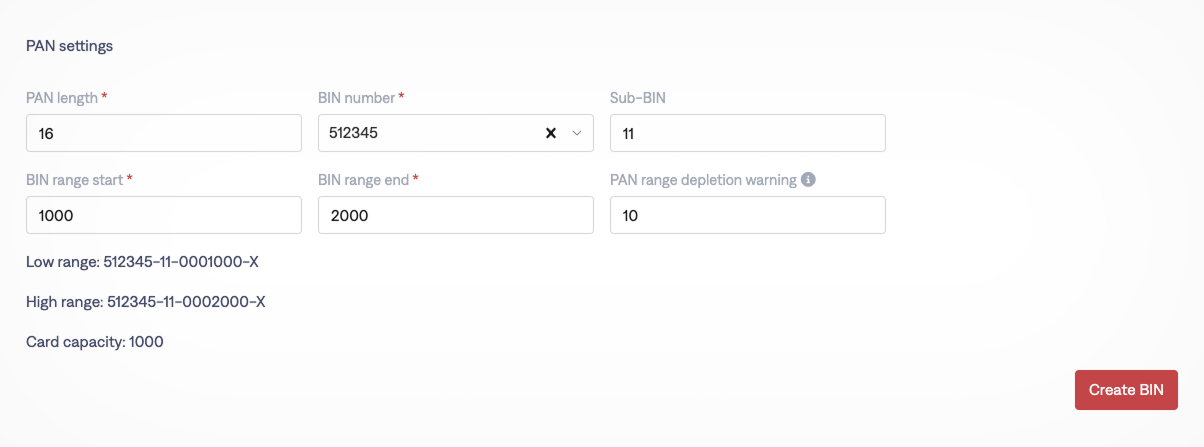The height and width of the screenshot is (447, 1204).
Task: Clear the BIN number selection with X
Action: click(550, 133)
